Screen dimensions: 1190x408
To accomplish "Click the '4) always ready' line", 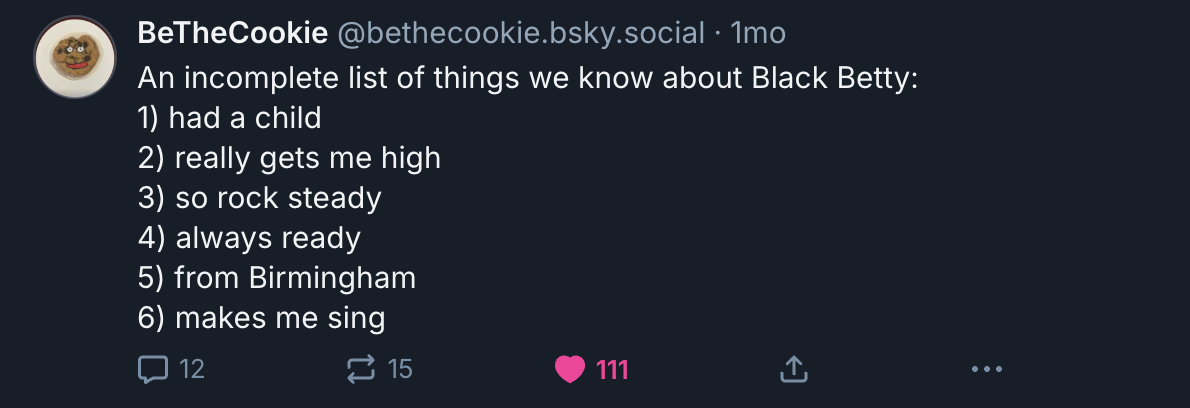I will point(249,239).
